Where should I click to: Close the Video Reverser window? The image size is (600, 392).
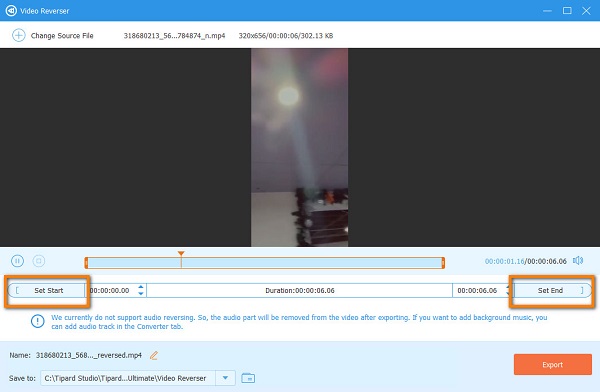[586, 11]
